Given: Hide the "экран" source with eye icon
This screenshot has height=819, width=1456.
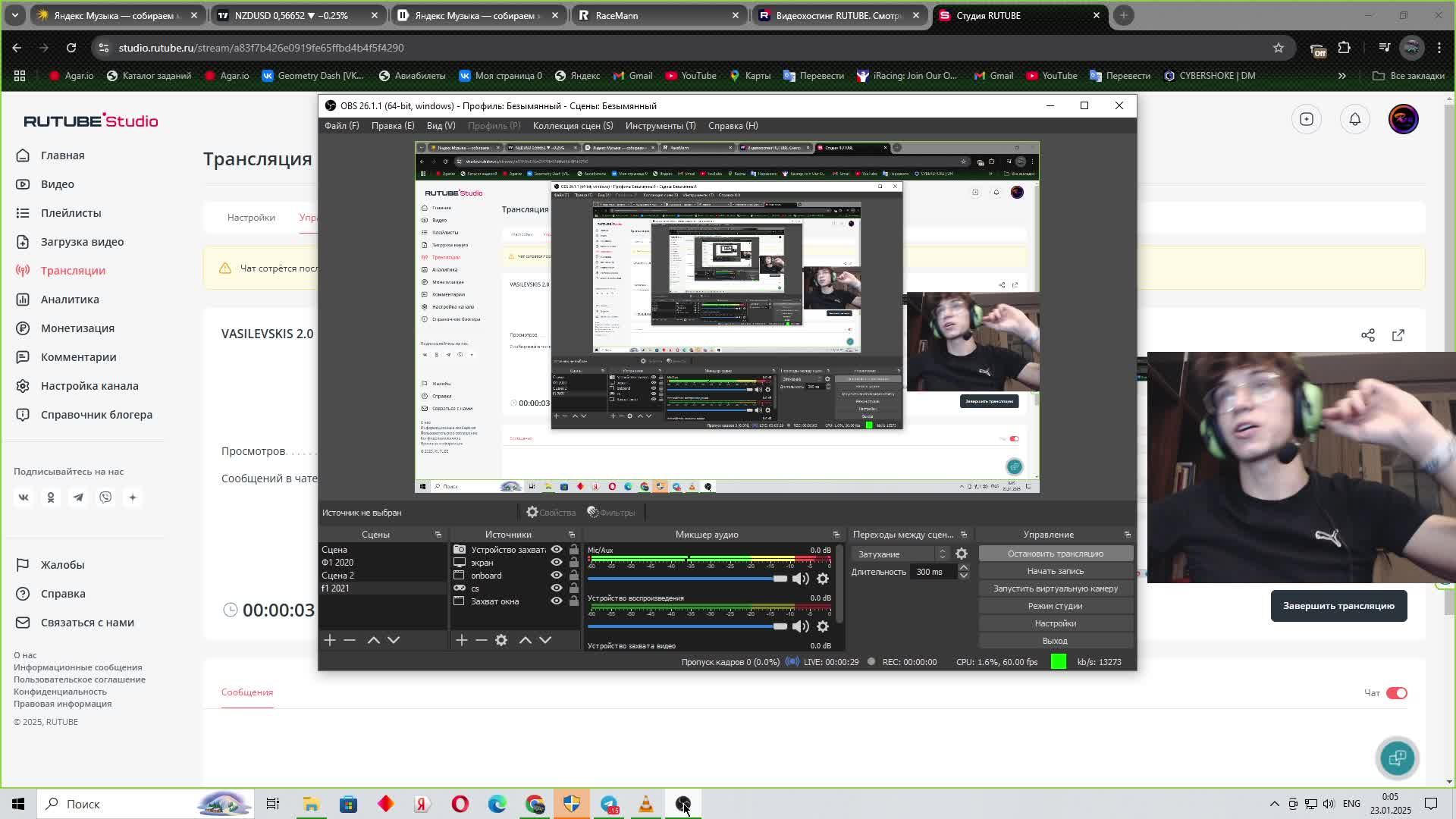Looking at the screenshot, I should (x=556, y=563).
